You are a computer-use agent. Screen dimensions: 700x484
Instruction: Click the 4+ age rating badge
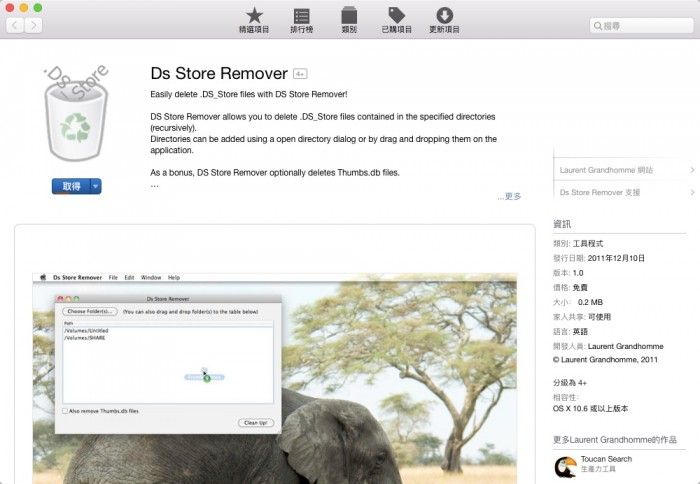coord(300,74)
